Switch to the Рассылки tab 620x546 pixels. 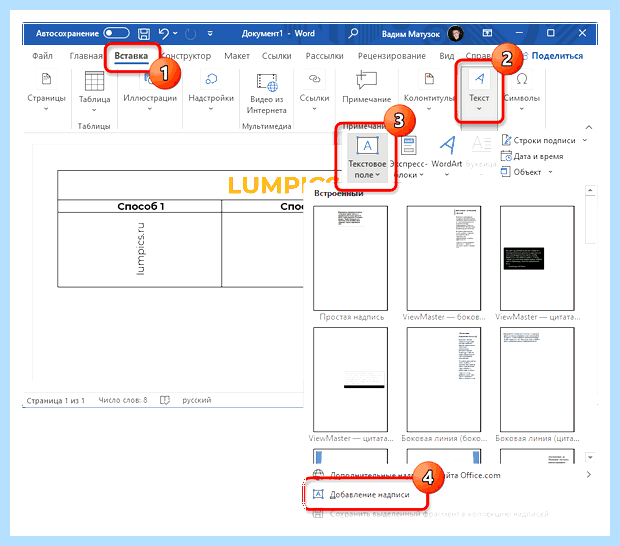[324, 56]
